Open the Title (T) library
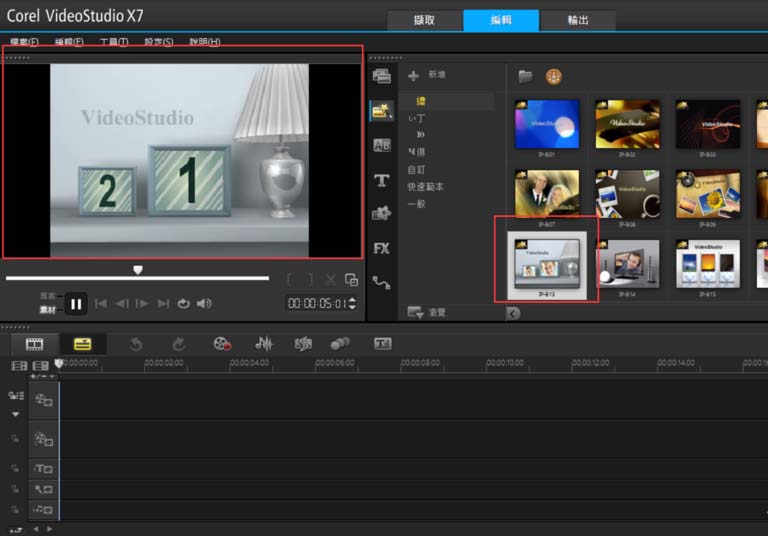 (x=382, y=180)
